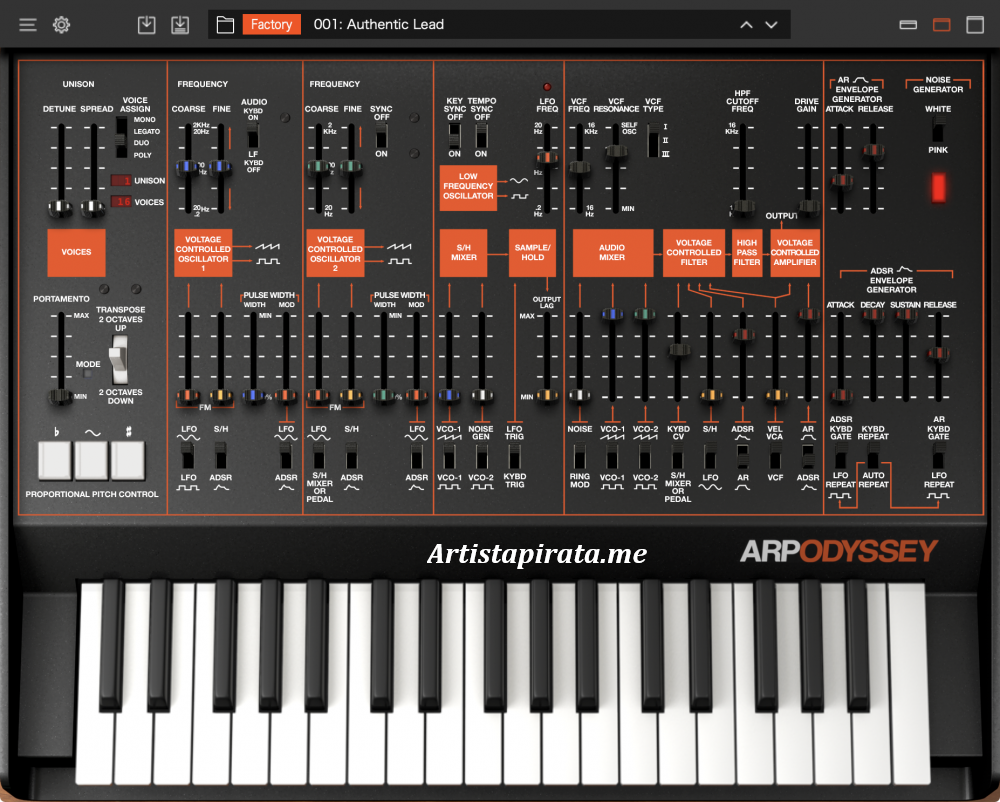Click the import preset icon
The width and height of the screenshot is (1000, 802).
click(x=146, y=24)
